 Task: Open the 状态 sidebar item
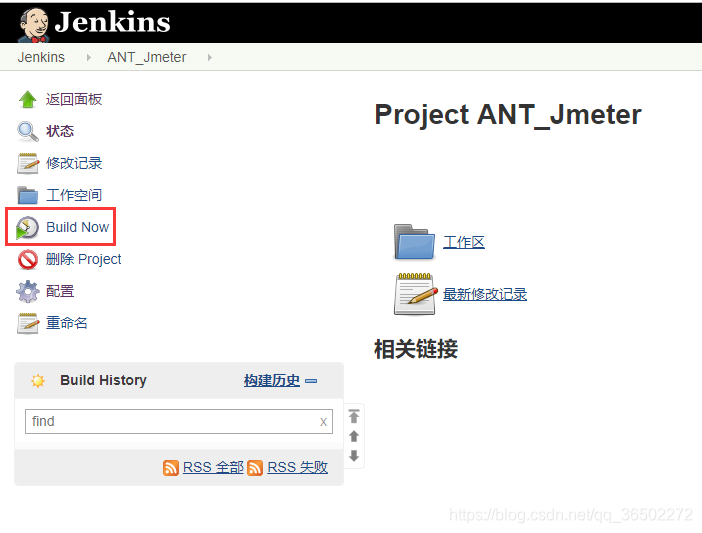pos(60,132)
